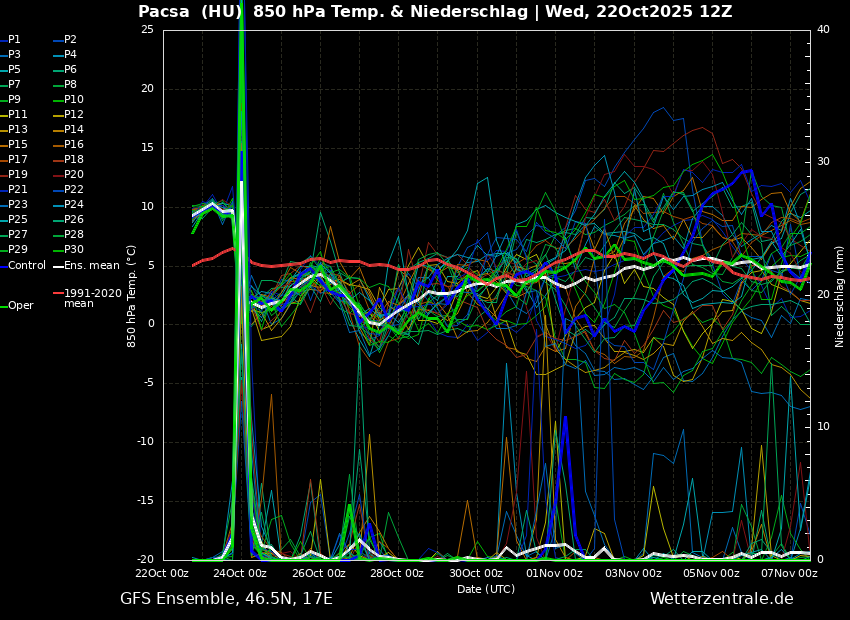
Task: Select the 01Nov 00z date tick
Action: click(554, 574)
